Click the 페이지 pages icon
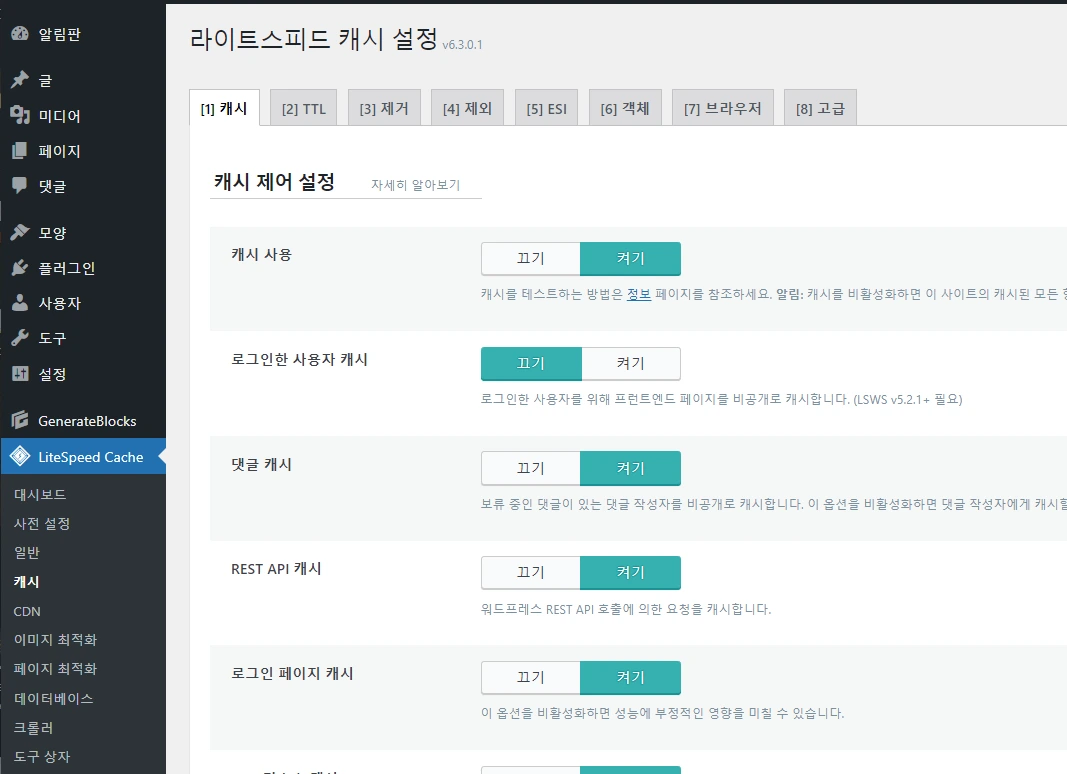Image resolution: width=1067 pixels, height=774 pixels. point(20,150)
